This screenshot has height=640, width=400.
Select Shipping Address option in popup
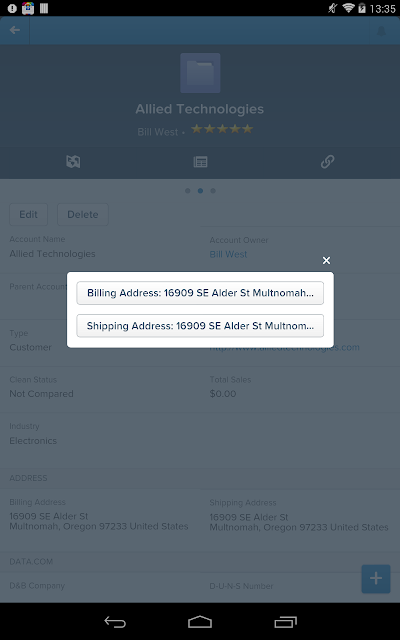click(x=200, y=326)
